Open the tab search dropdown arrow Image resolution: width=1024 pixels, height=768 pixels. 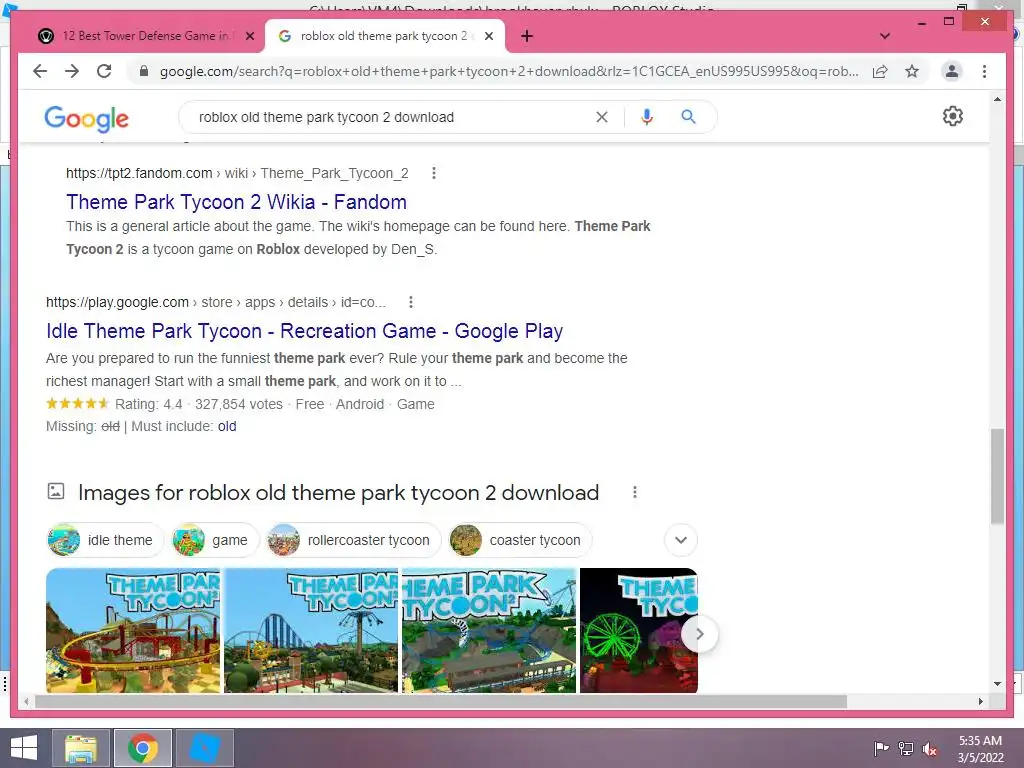(885, 36)
